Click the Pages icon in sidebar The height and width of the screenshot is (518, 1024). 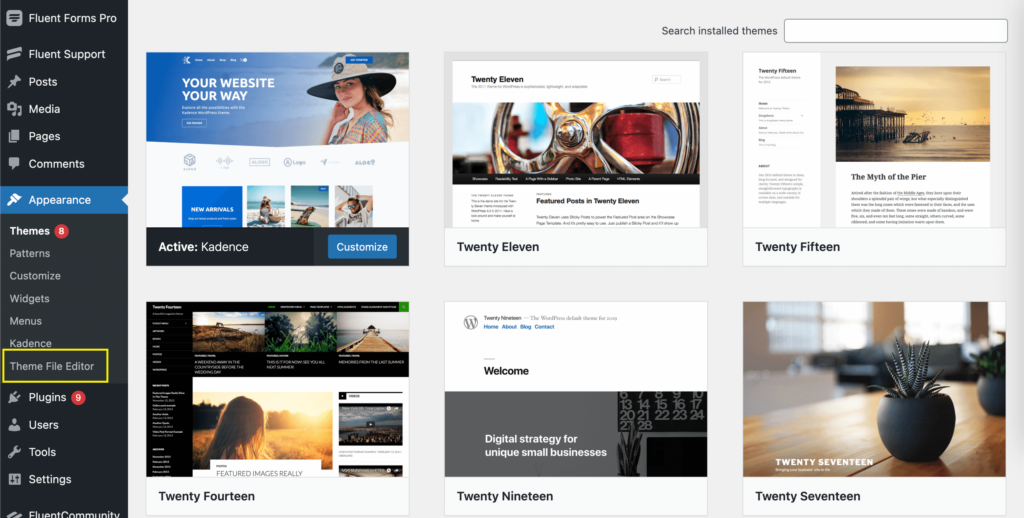click(14, 137)
